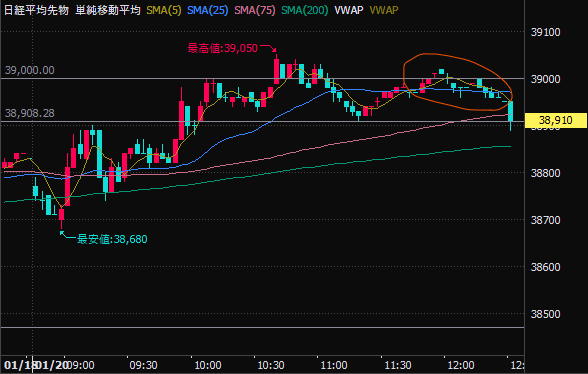588x374 pixels.
Task: Click the 最安値:38,680 low annotation
Action: pos(112,239)
